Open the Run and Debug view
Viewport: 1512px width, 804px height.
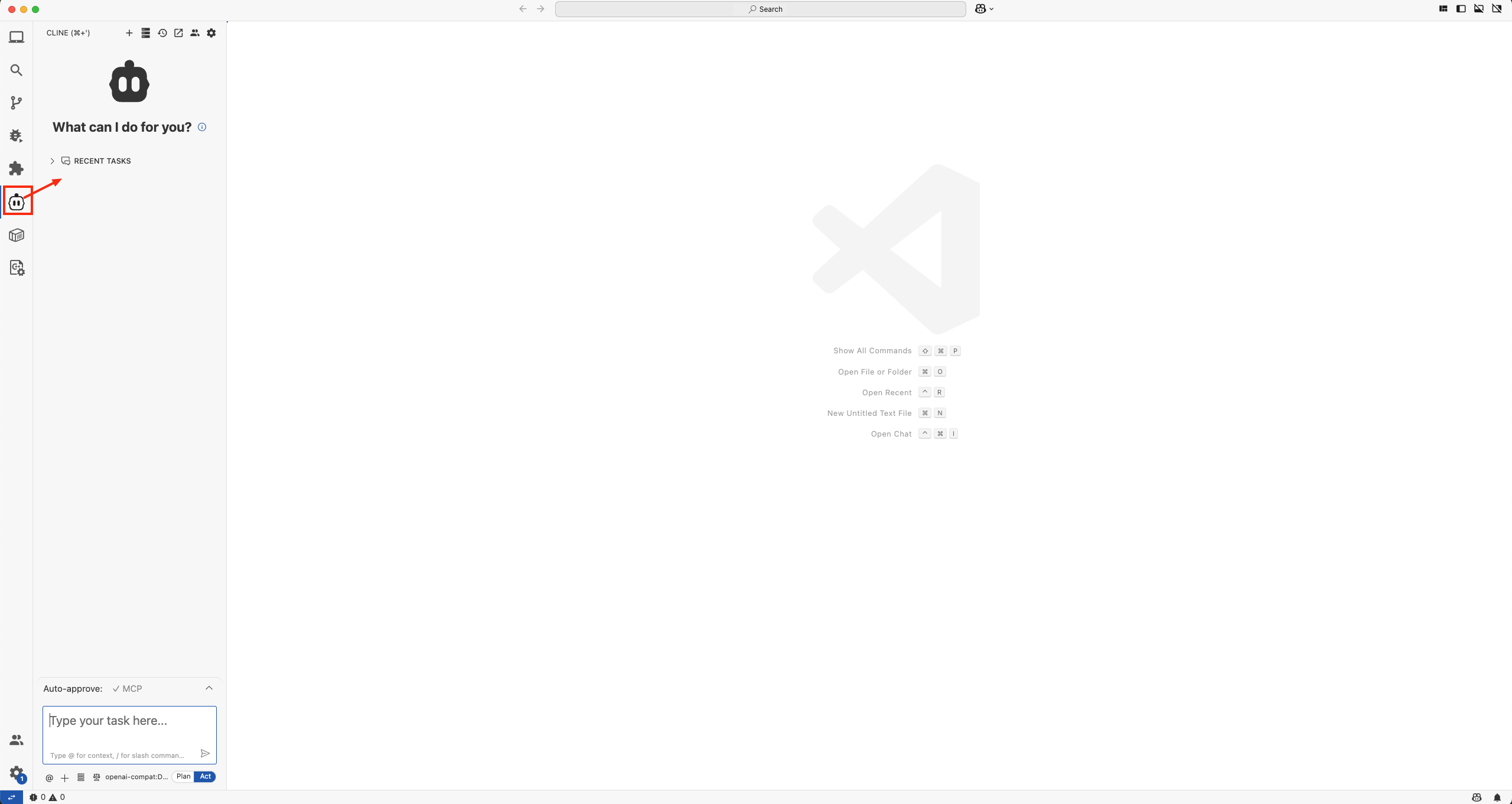(17, 135)
